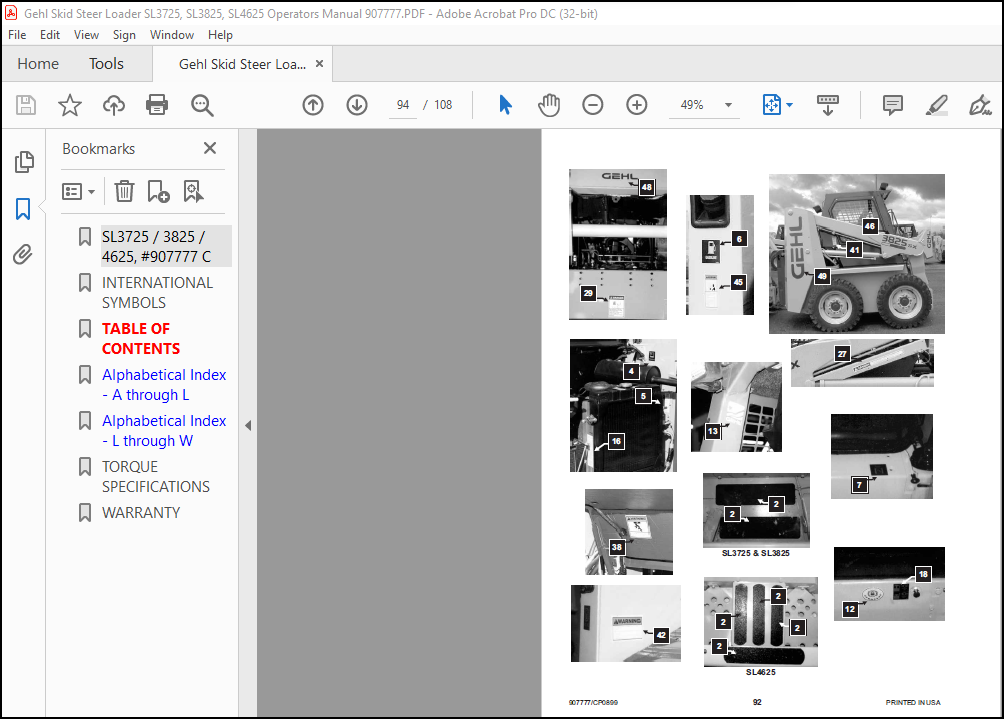
Task: Open the Sign document pen icon
Action: click(x=980, y=105)
